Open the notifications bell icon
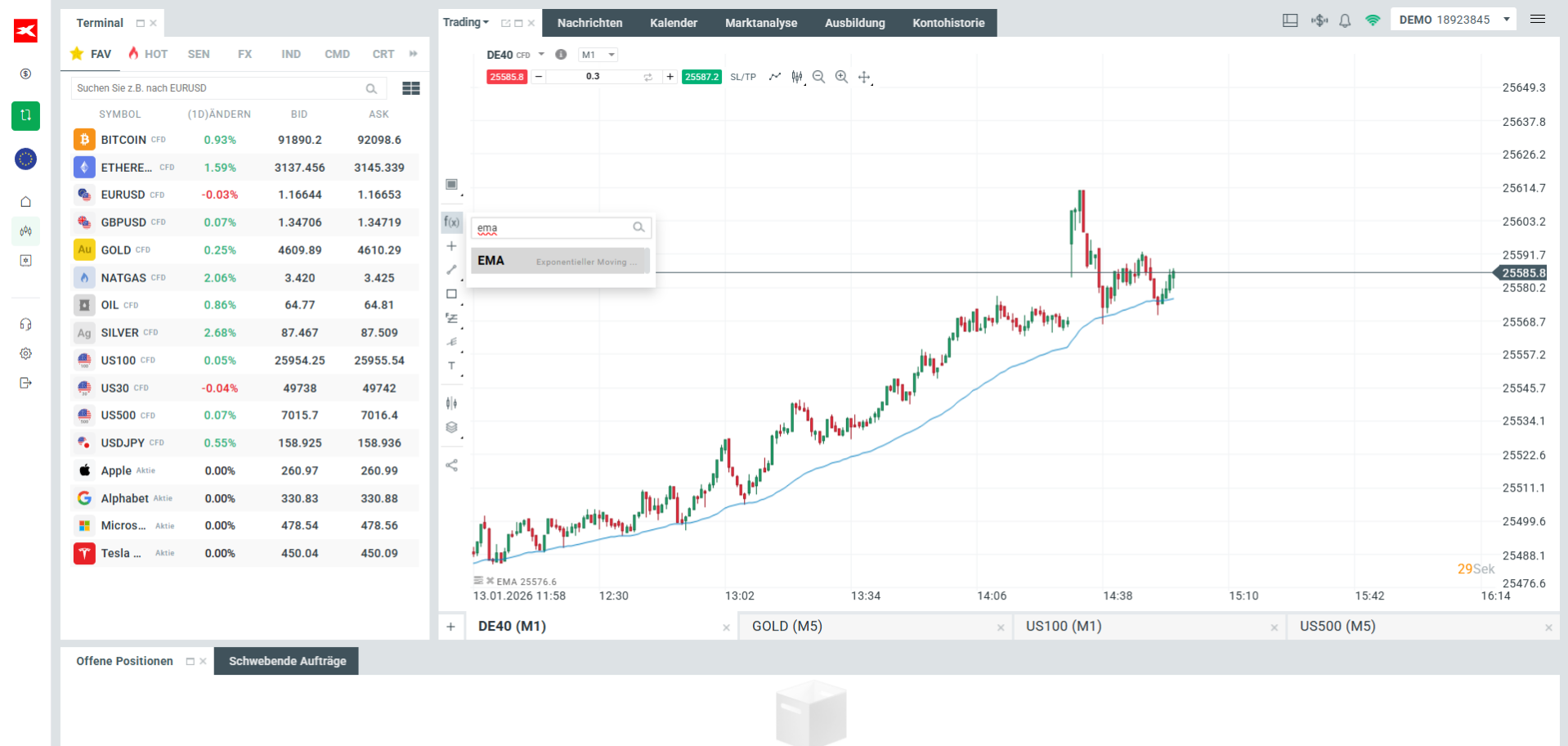This screenshot has width=1568, height=746. [1345, 20]
